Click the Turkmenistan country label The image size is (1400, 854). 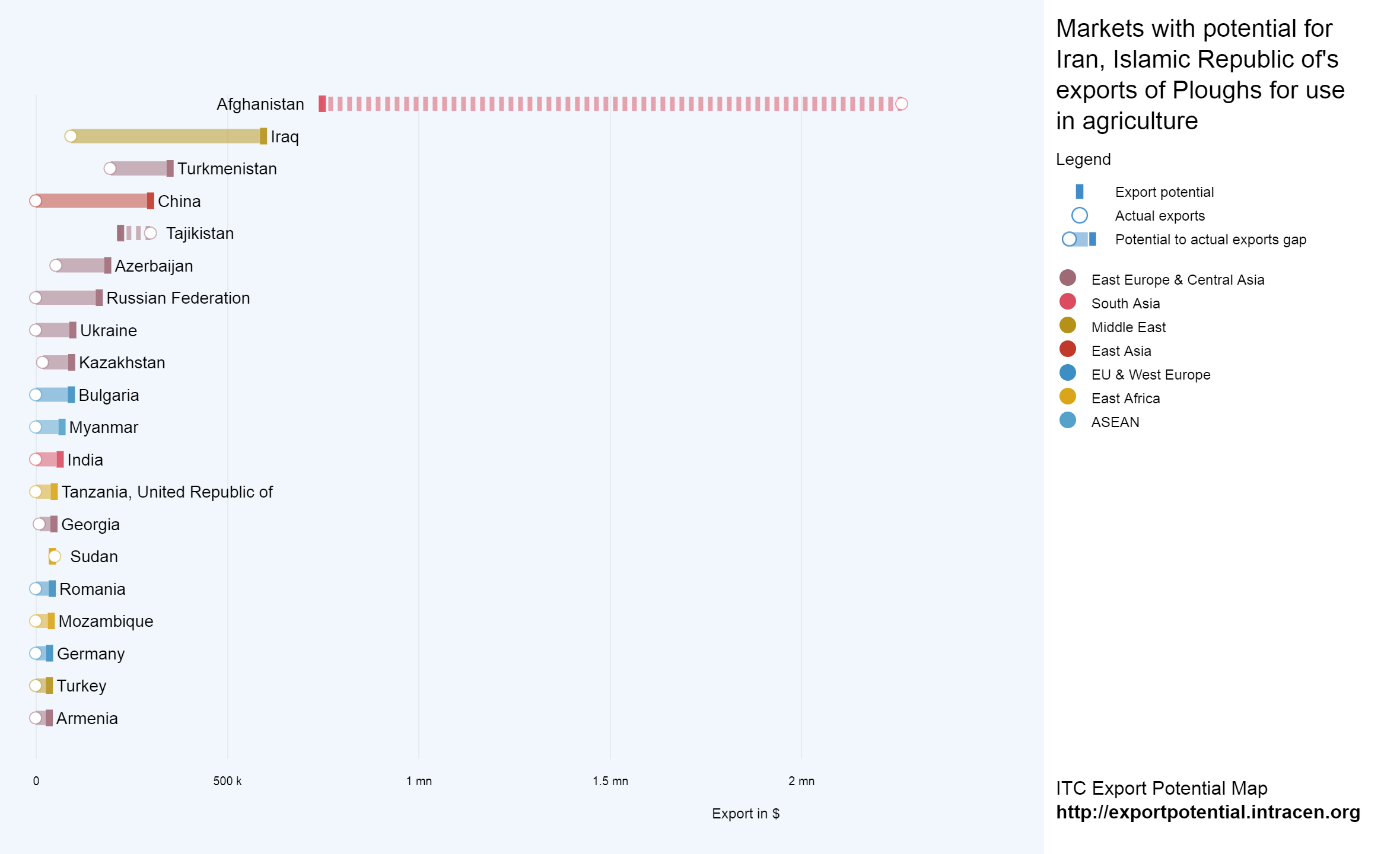coord(227,169)
